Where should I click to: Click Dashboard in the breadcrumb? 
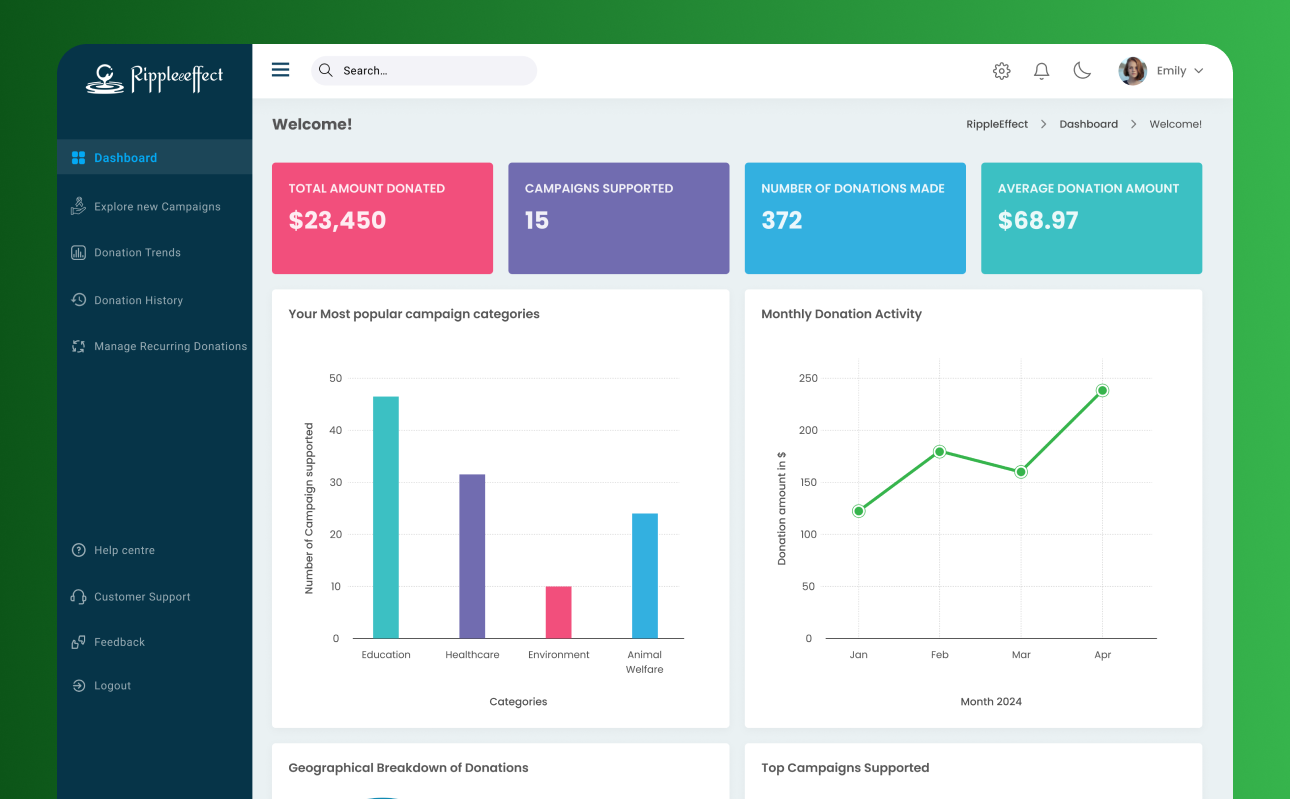pos(1088,124)
